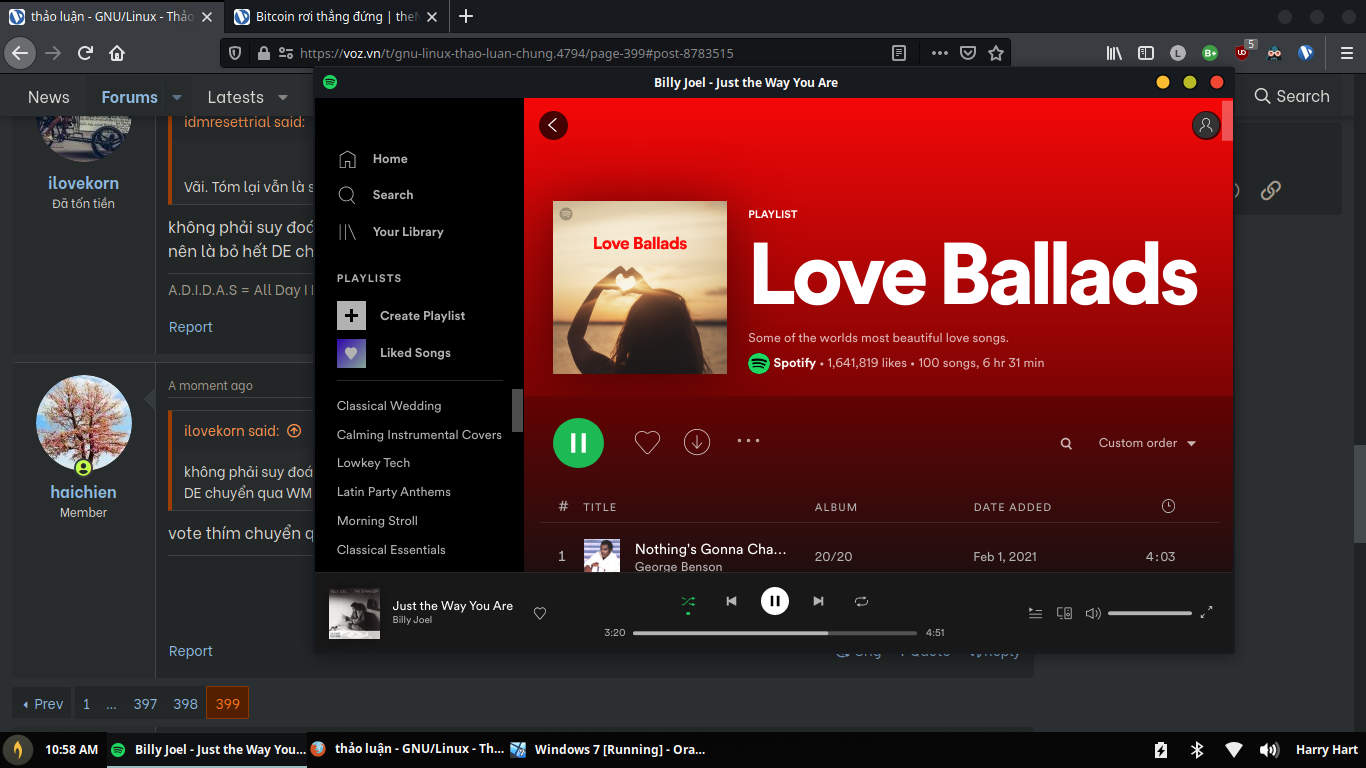Open the Morning Stroll playlist
The height and width of the screenshot is (768, 1366).
[377, 521]
